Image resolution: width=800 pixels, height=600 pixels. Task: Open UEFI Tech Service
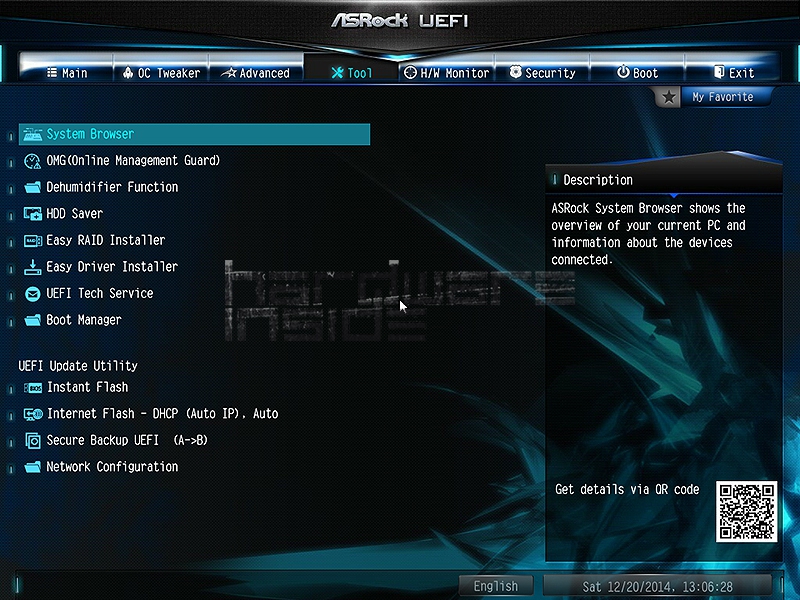click(x=99, y=293)
